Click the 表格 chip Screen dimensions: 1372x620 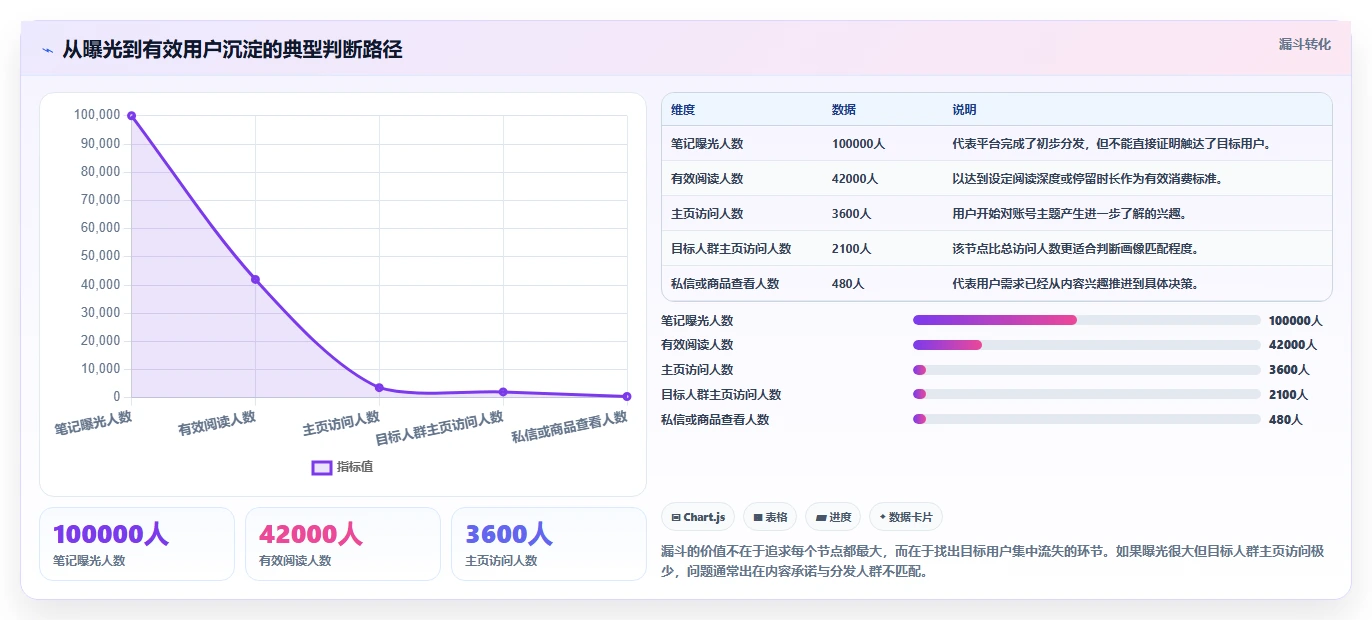pos(770,517)
